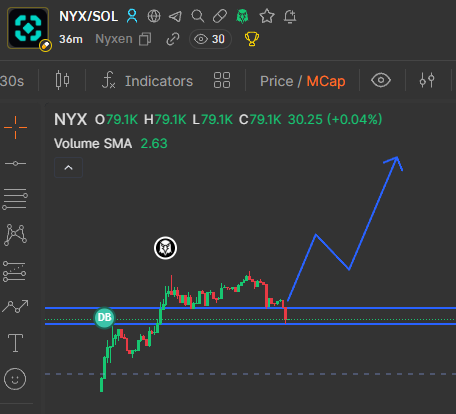
Task: Open chart settings sliders icon
Action: [x=427, y=80]
